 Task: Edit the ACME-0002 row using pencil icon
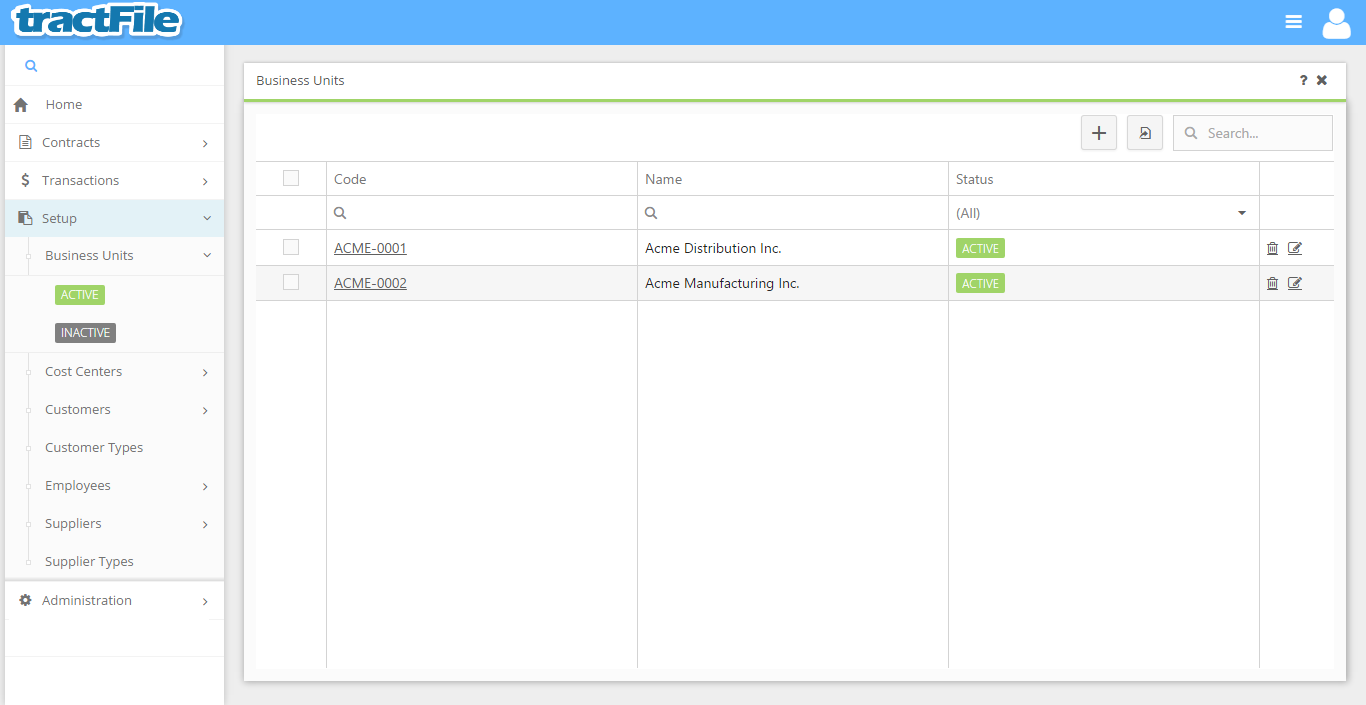[1295, 284]
